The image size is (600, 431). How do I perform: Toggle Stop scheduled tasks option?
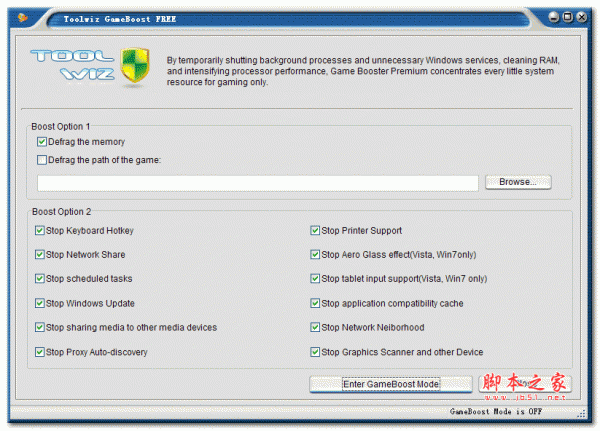click(x=39, y=279)
